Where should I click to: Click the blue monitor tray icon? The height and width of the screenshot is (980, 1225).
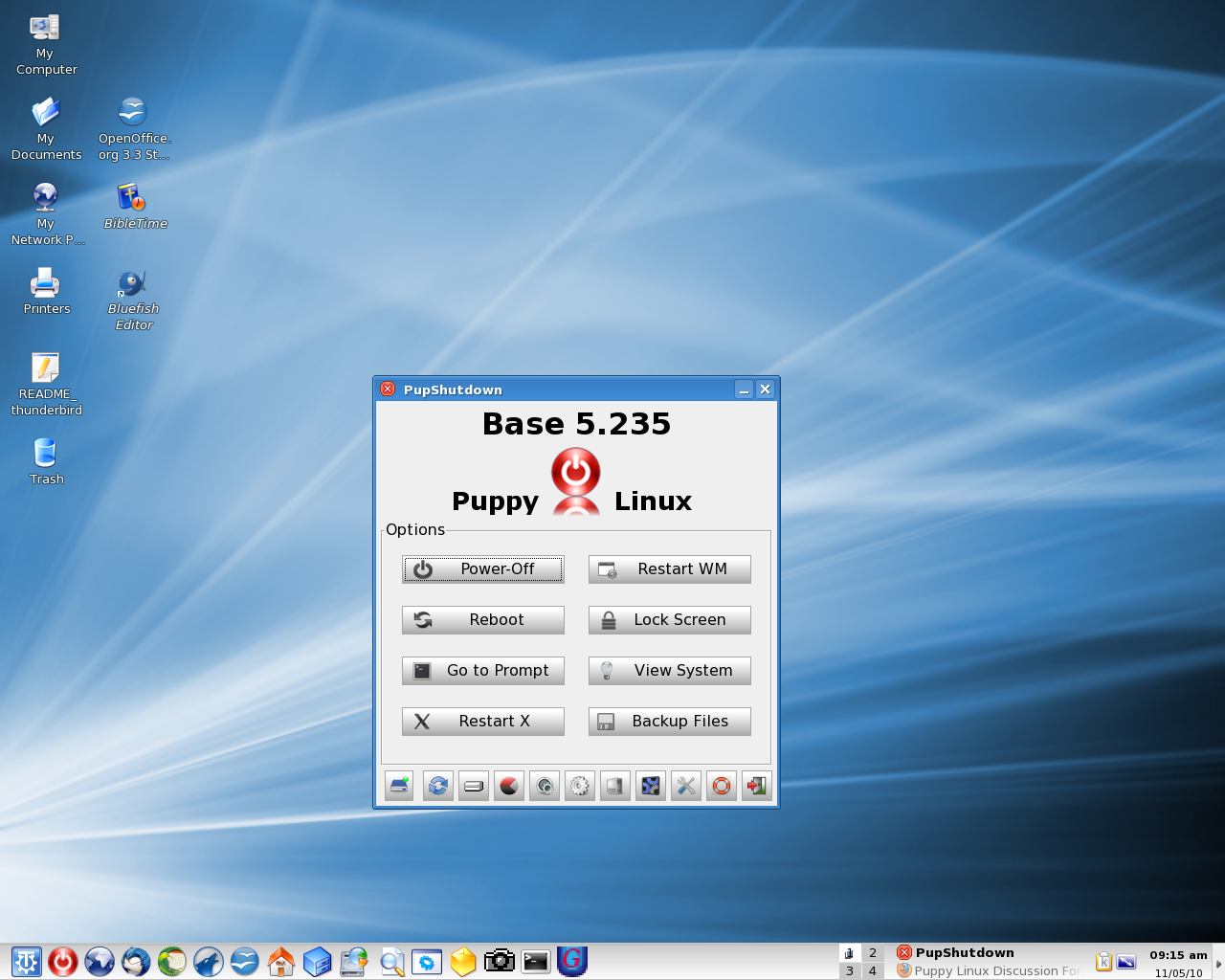(x=1126, y=961)
